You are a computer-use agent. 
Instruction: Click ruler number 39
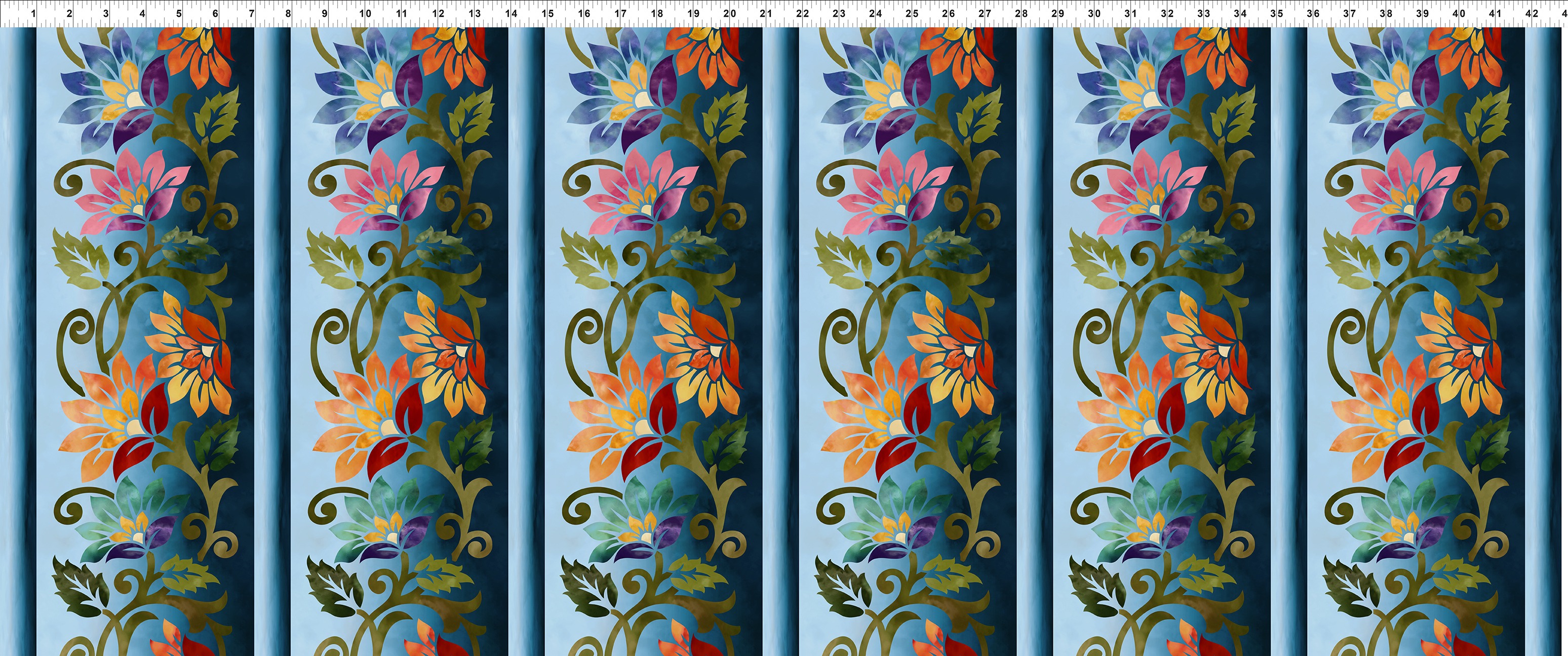tap(1423, 13)
